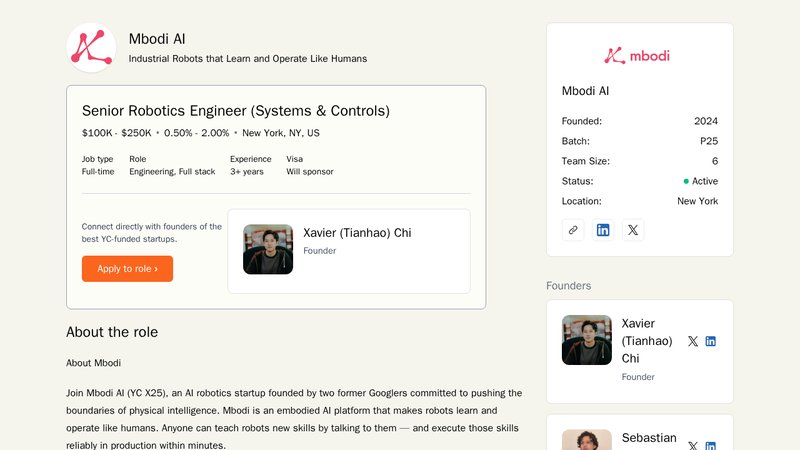Click Xavier's photo in the job card
This screenshot has height=450, width=800.
pos(268,249)
